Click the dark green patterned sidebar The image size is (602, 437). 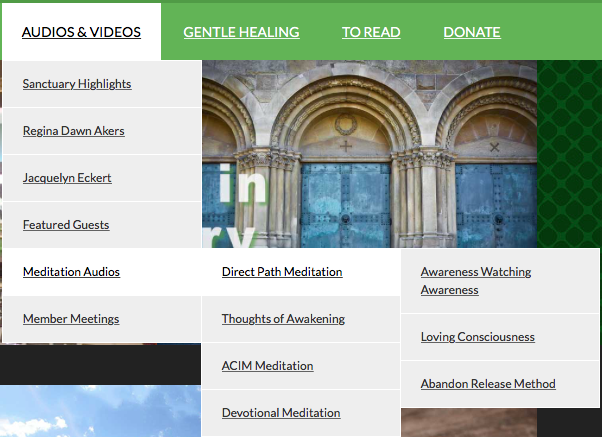pyautogui.click(x=569, y=154)
